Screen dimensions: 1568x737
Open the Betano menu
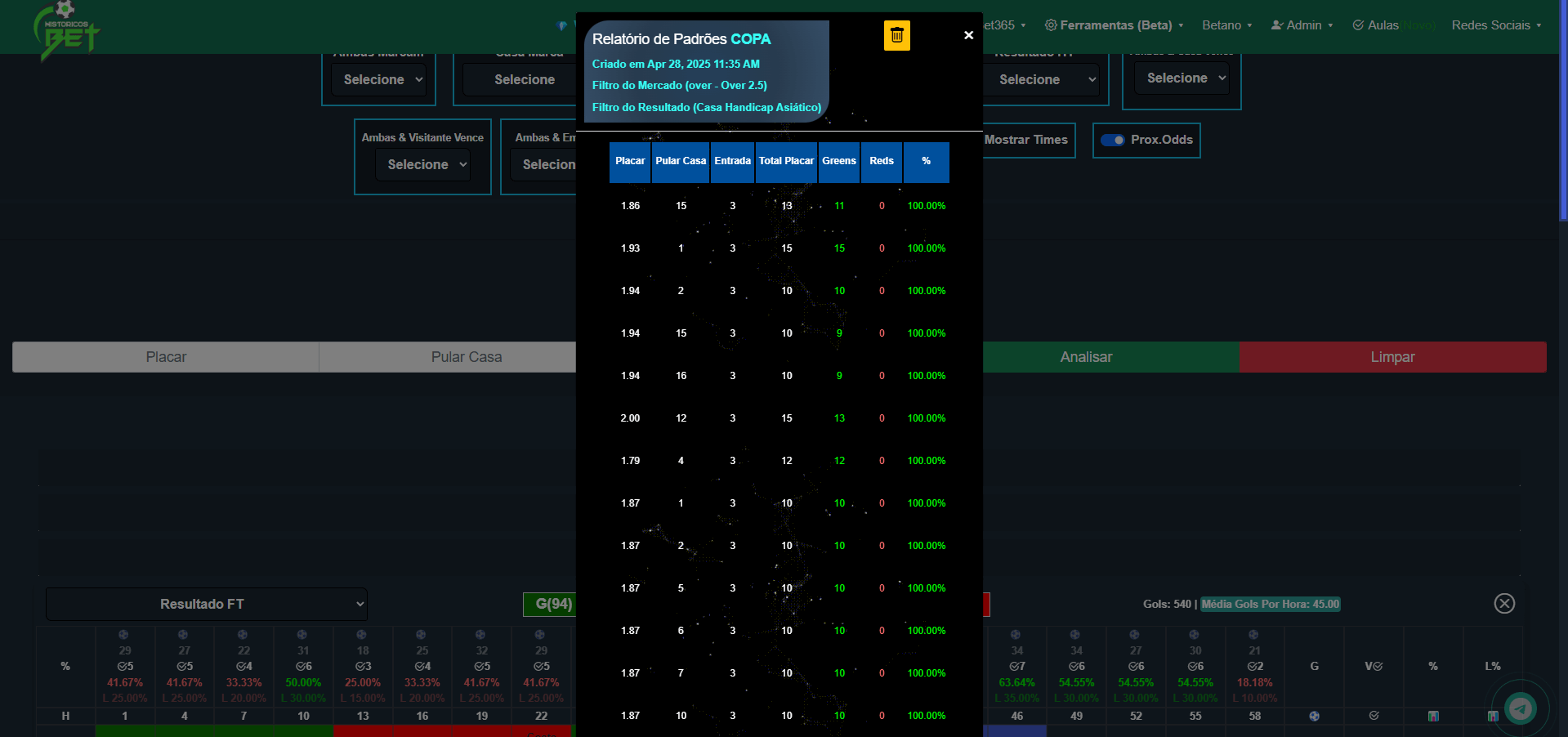1226,25
